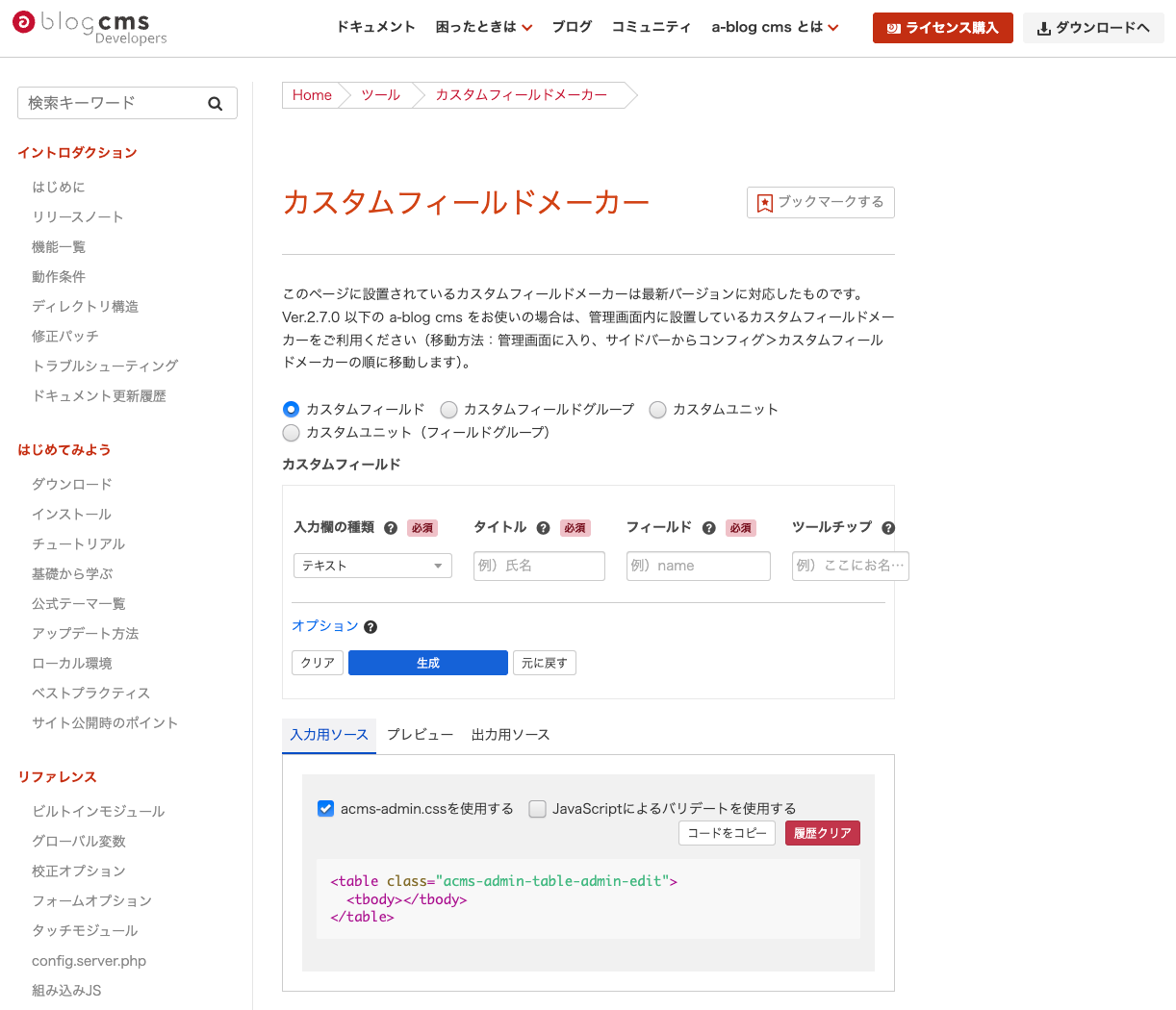Select the カスタムユニット radio button
The image size is (1176, 1010).
657,409
